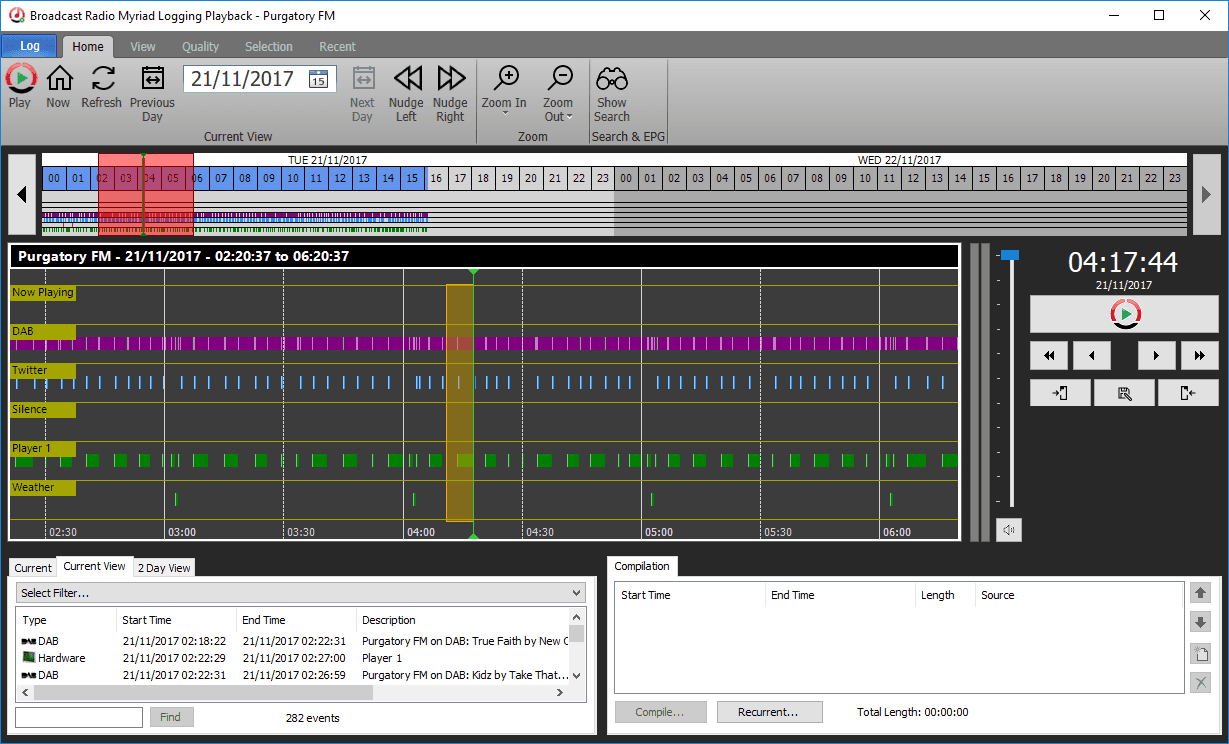Step back with single left arrow
The height and width of the screenshot is (744, 1229).
[x=1092, y=355]
